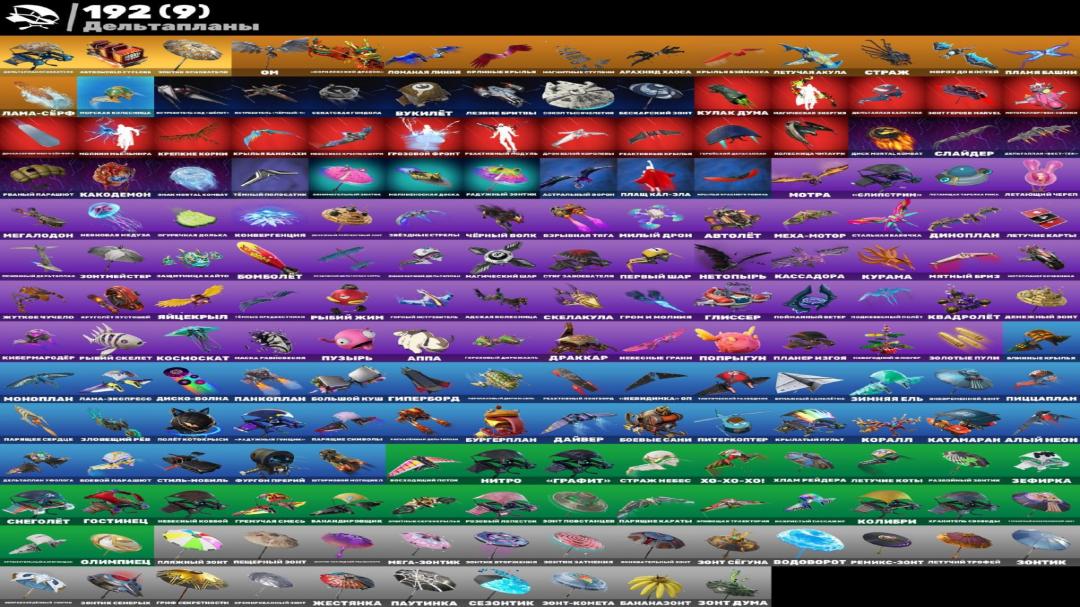Choose the КУРАМА glider
Screen dimensions: 1080x607
887,260
